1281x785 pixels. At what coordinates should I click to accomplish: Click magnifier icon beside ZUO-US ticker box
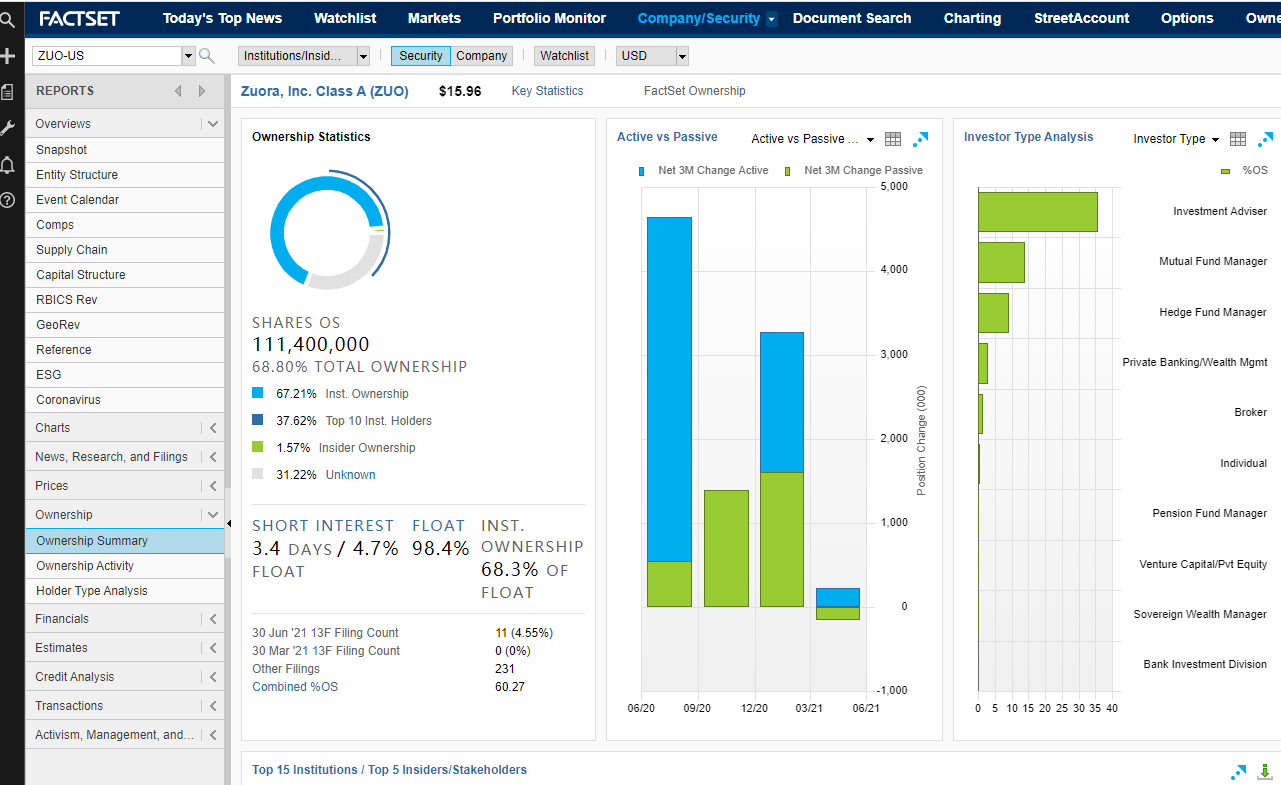[x=207, y=56]
